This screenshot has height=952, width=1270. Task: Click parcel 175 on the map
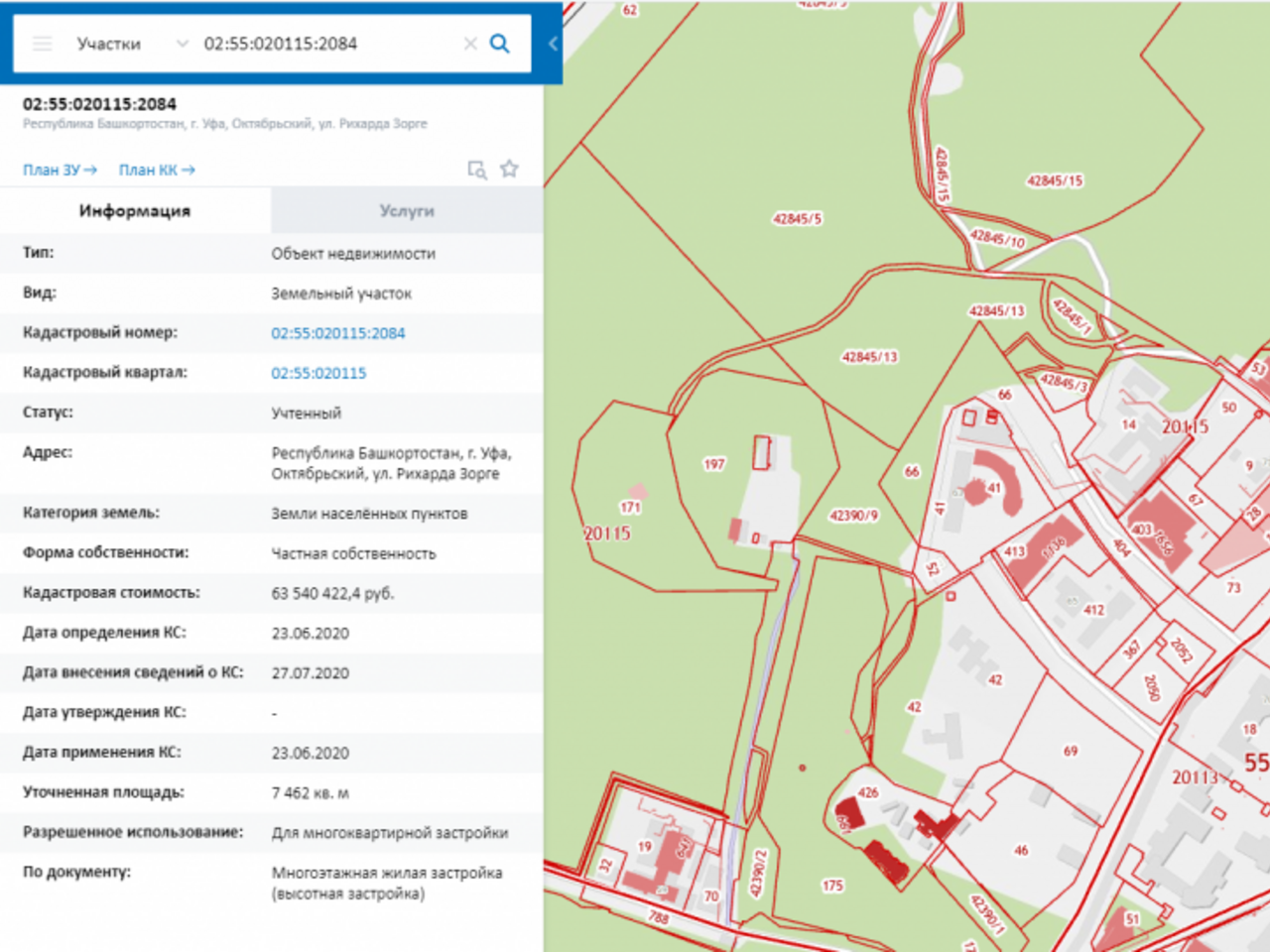832,886
